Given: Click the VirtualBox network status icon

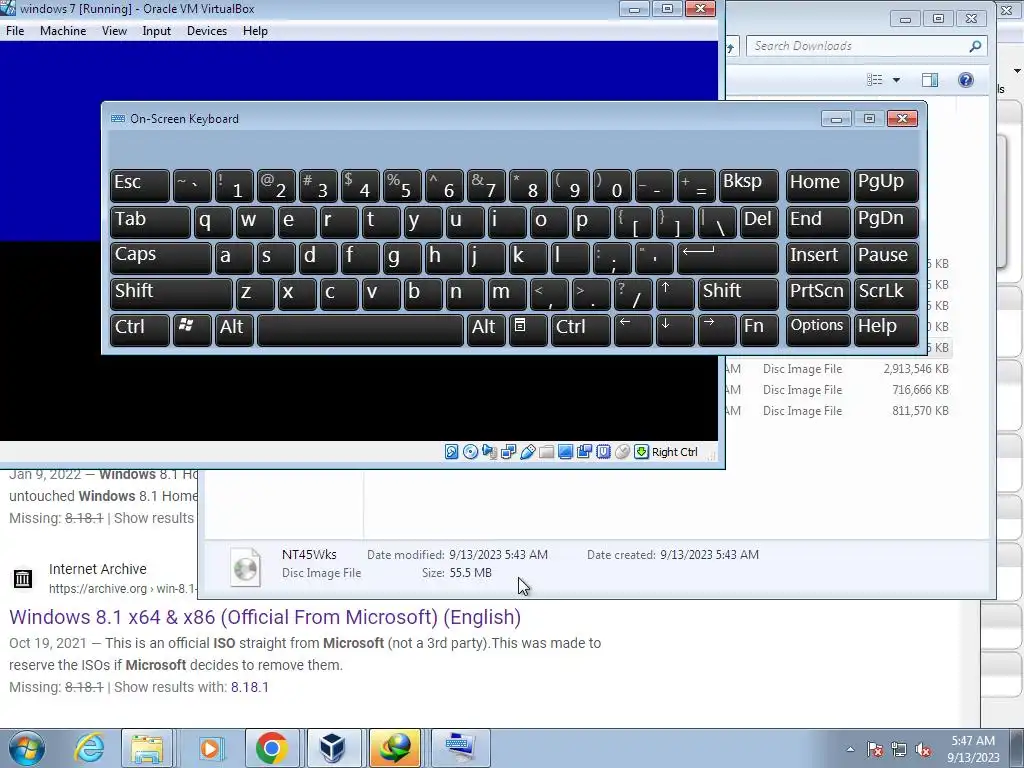Looking at the screenshot, I should (x=508, y=452).
